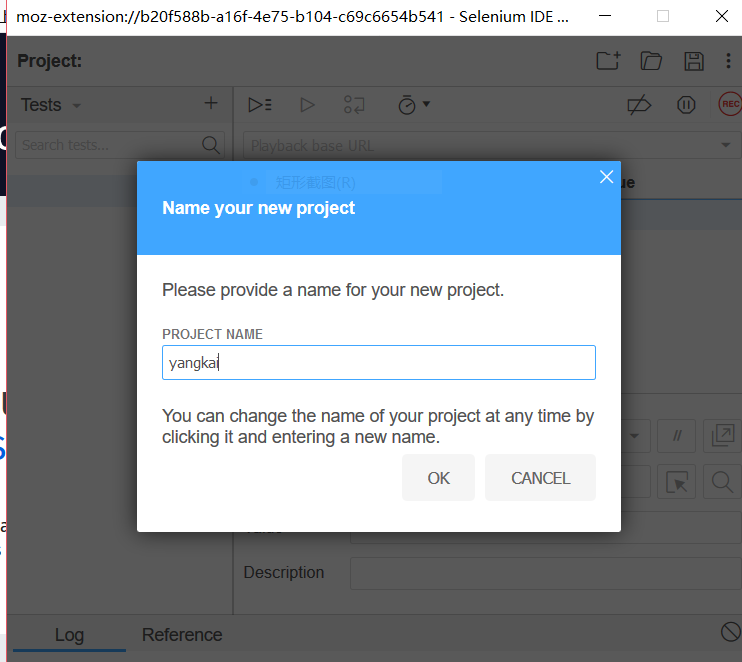This screenshot has height=662, width=742.
Task: Maximize the Selenium IDE window
Action: pyautogui.click(x=663, y=16)
